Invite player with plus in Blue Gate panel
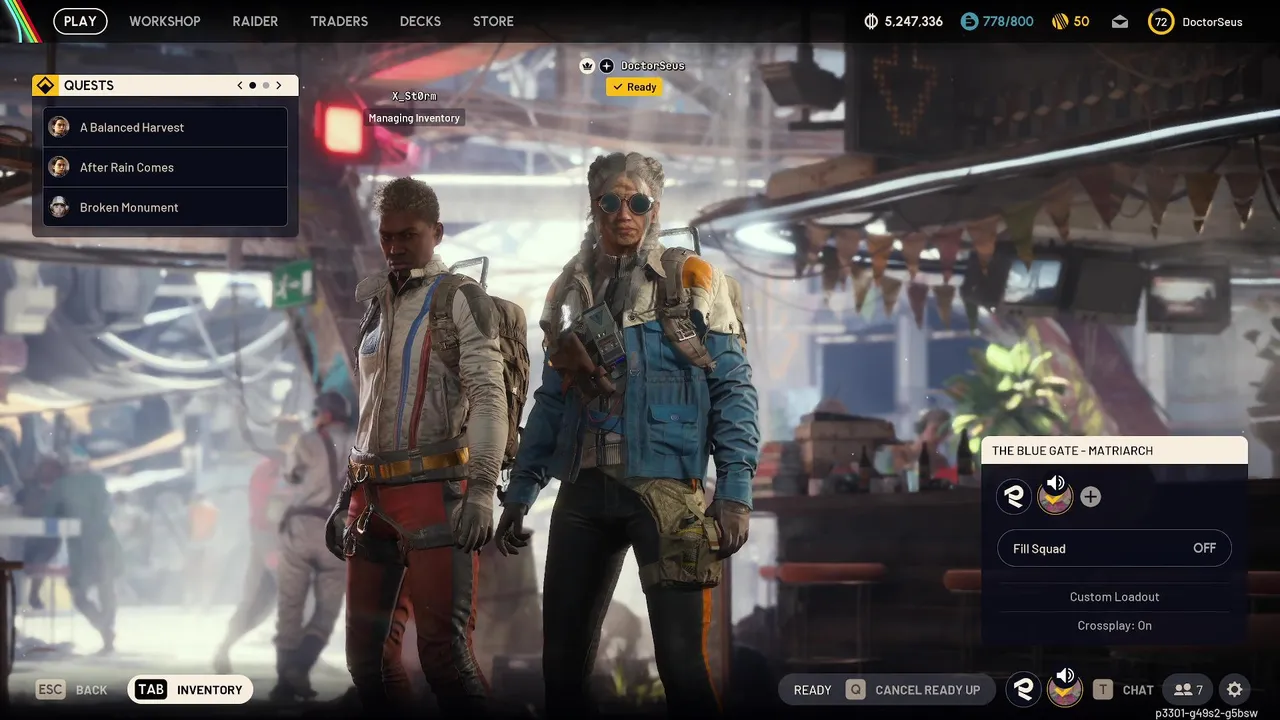Screen dimensions: 1280x720 1091,497
